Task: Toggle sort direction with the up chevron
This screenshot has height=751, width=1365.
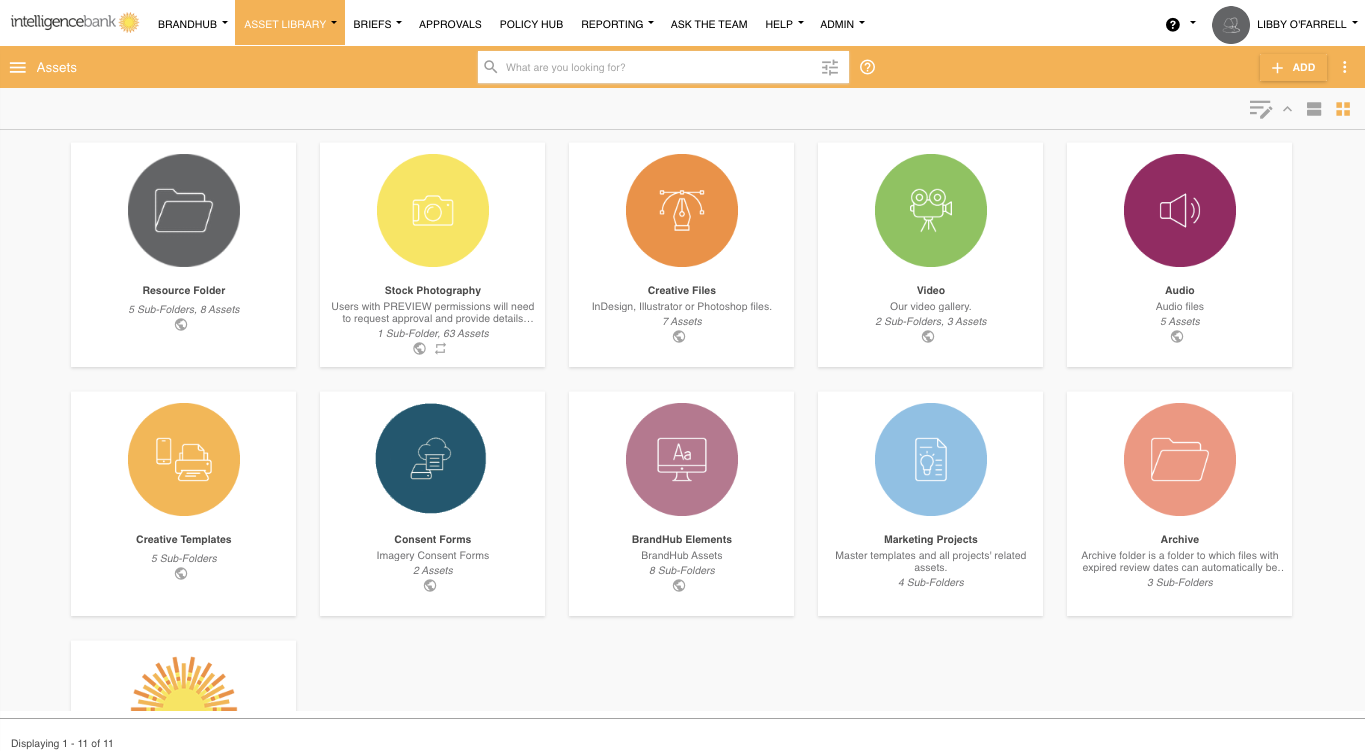Action: (x=1287, y=109)
